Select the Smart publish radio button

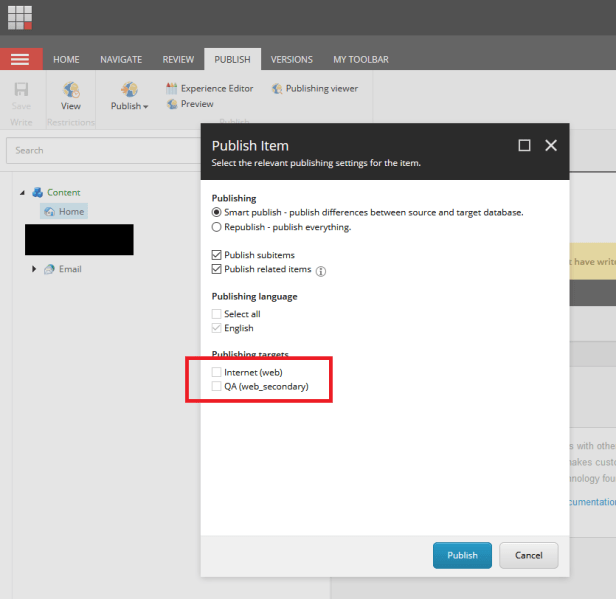click(216, 212)
